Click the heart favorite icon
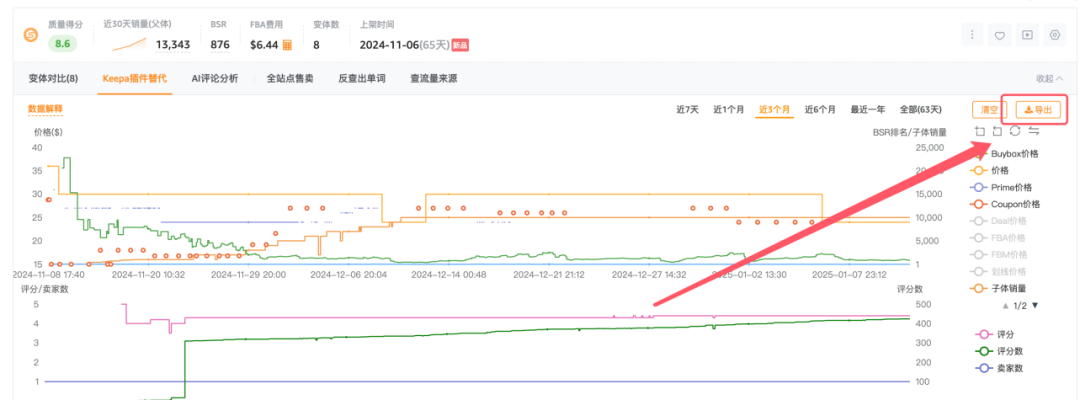 [x=999, y=35]
